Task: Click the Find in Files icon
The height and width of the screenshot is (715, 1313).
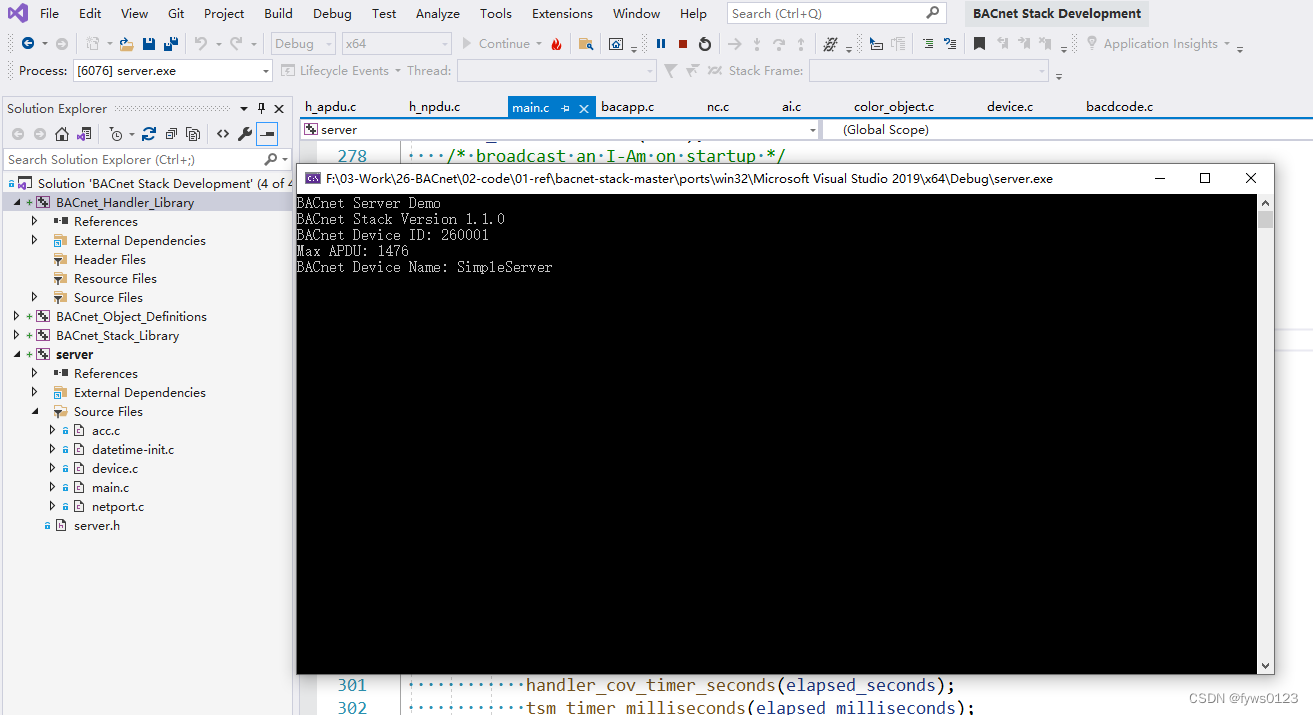Action: click(586, 44)
